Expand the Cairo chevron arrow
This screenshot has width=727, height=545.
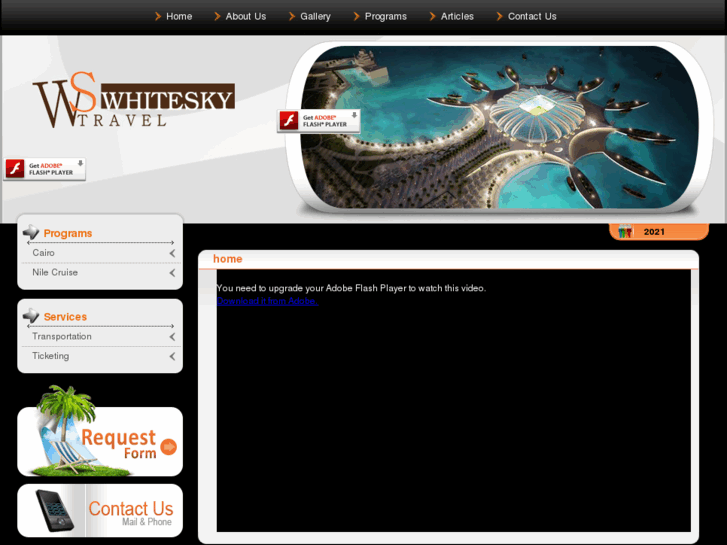coord(172,253)
